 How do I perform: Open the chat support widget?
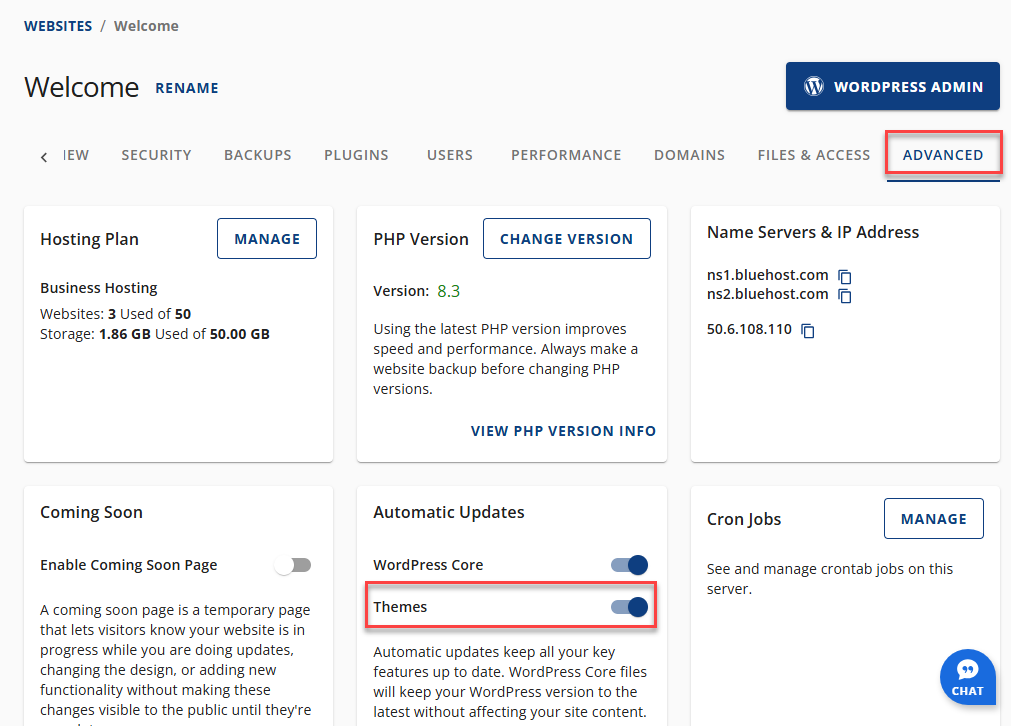[967, 677]
